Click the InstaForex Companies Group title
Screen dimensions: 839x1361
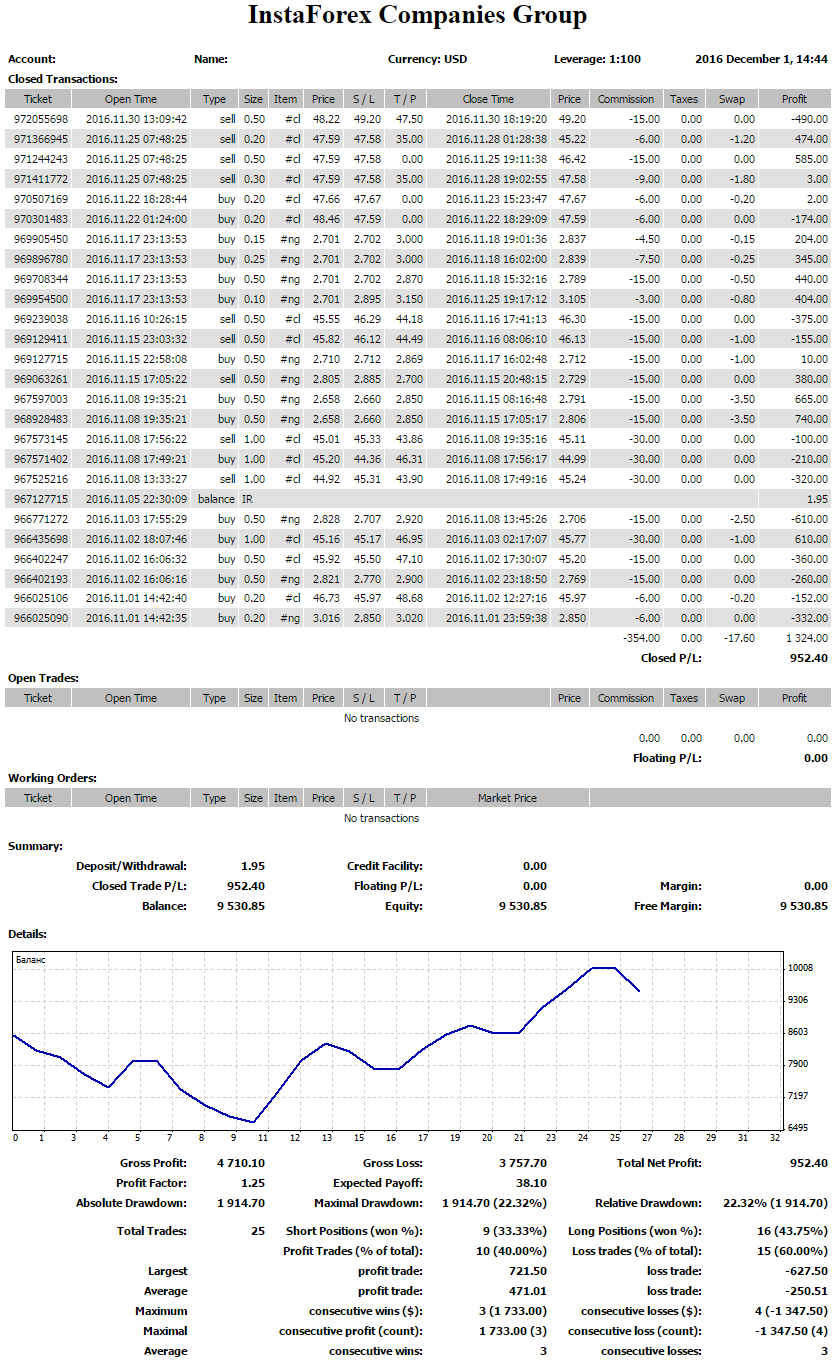click(x=417, y=16)
